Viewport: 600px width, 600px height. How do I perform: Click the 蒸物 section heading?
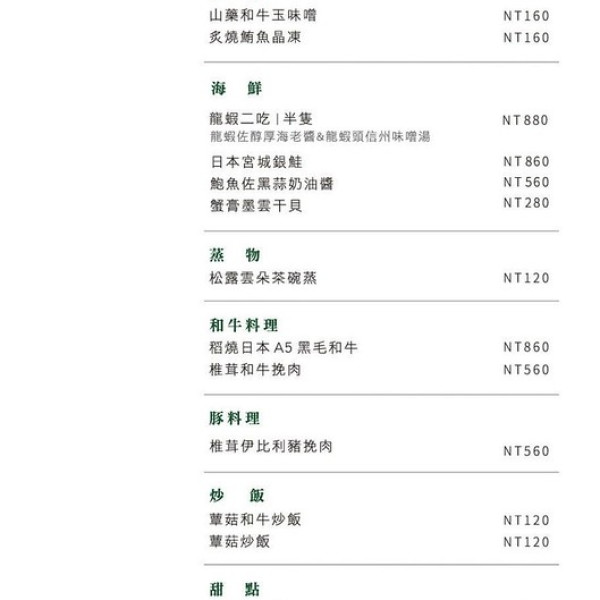236,255
